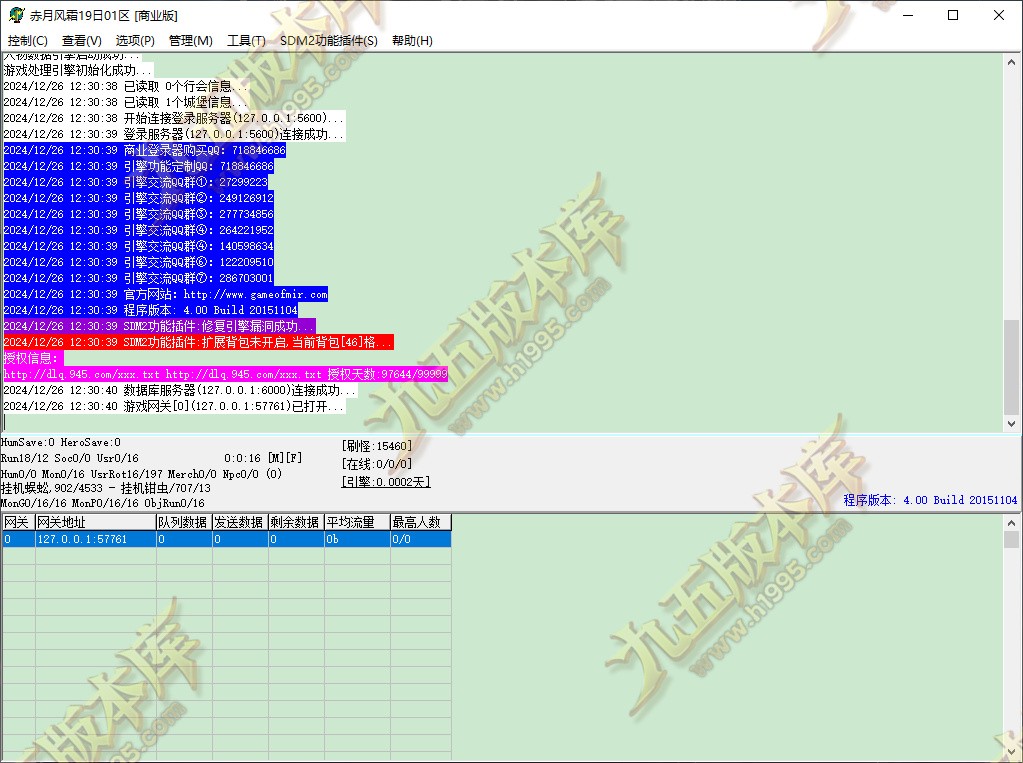This screenshot has height=763, width=1023.
Task: Open the 控制(C) menu
Action: (x=27, y=40)
